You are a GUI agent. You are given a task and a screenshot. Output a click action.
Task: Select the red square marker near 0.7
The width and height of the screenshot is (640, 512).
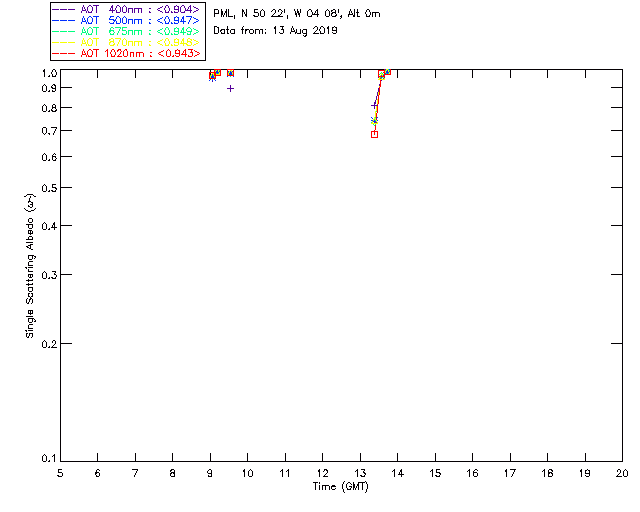click(x=374, y=134)
